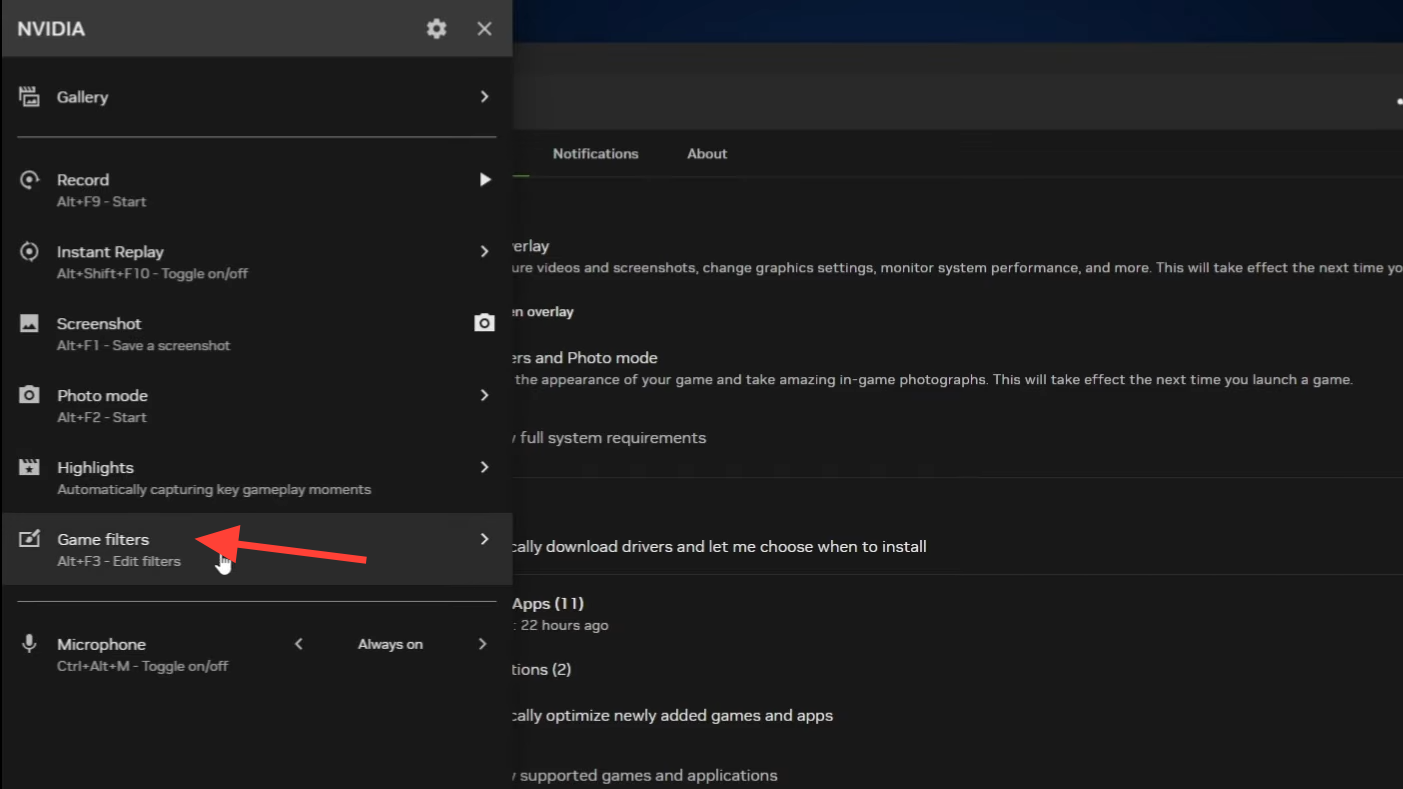Click the Microphone icon

click(29, 644)
